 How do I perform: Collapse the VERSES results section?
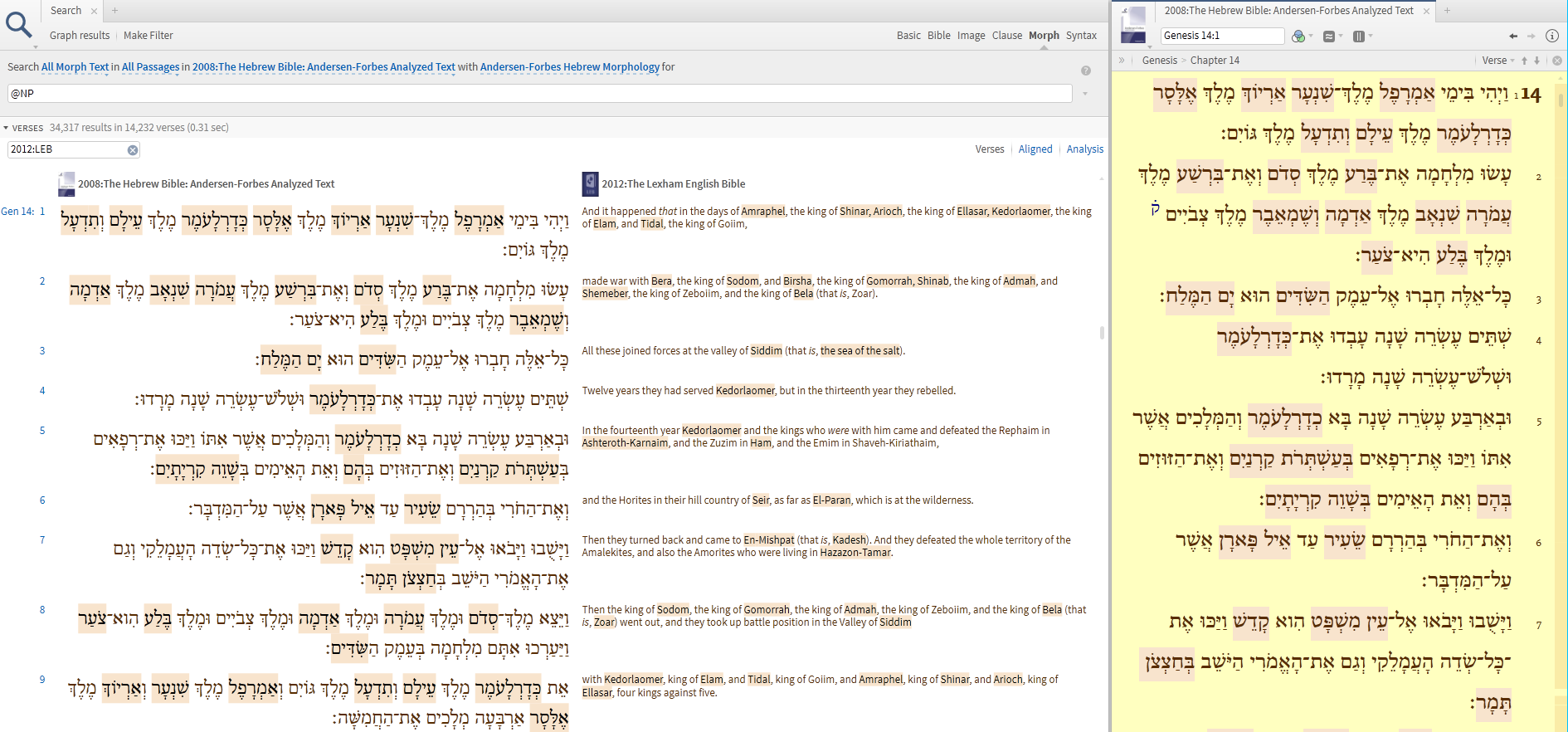(6, 128)
